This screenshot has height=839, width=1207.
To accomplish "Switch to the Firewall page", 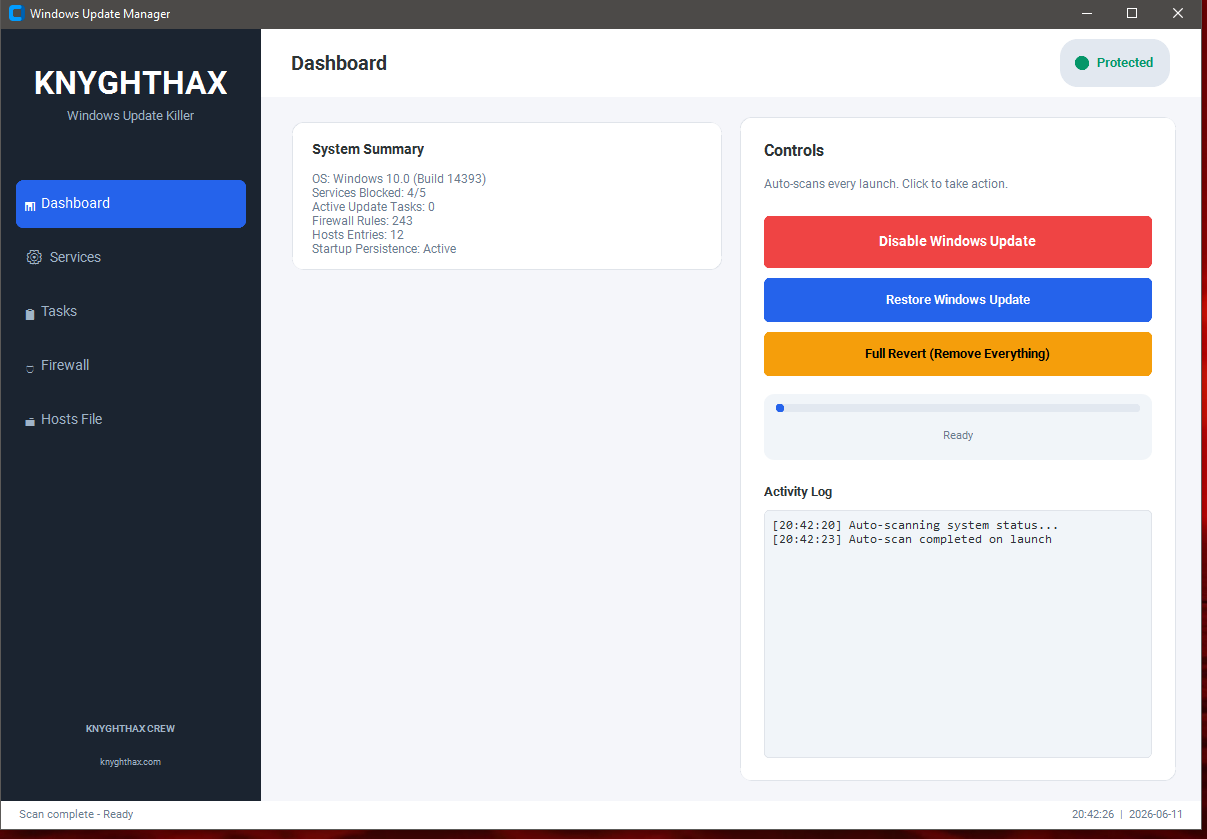I will point(131,365).
